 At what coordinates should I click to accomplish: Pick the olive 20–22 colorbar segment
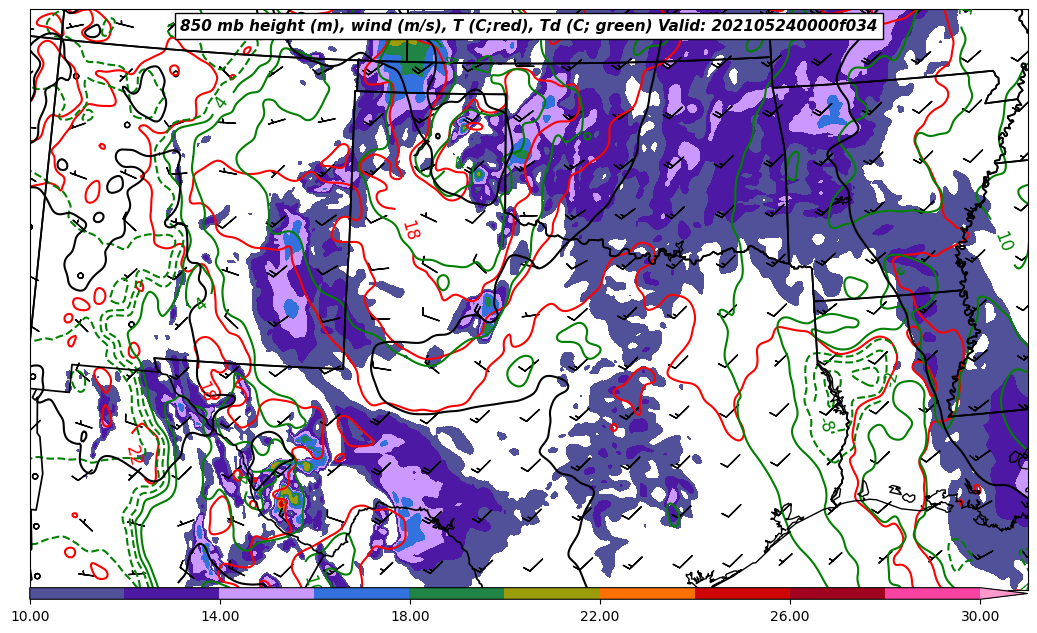click(552, 593)
